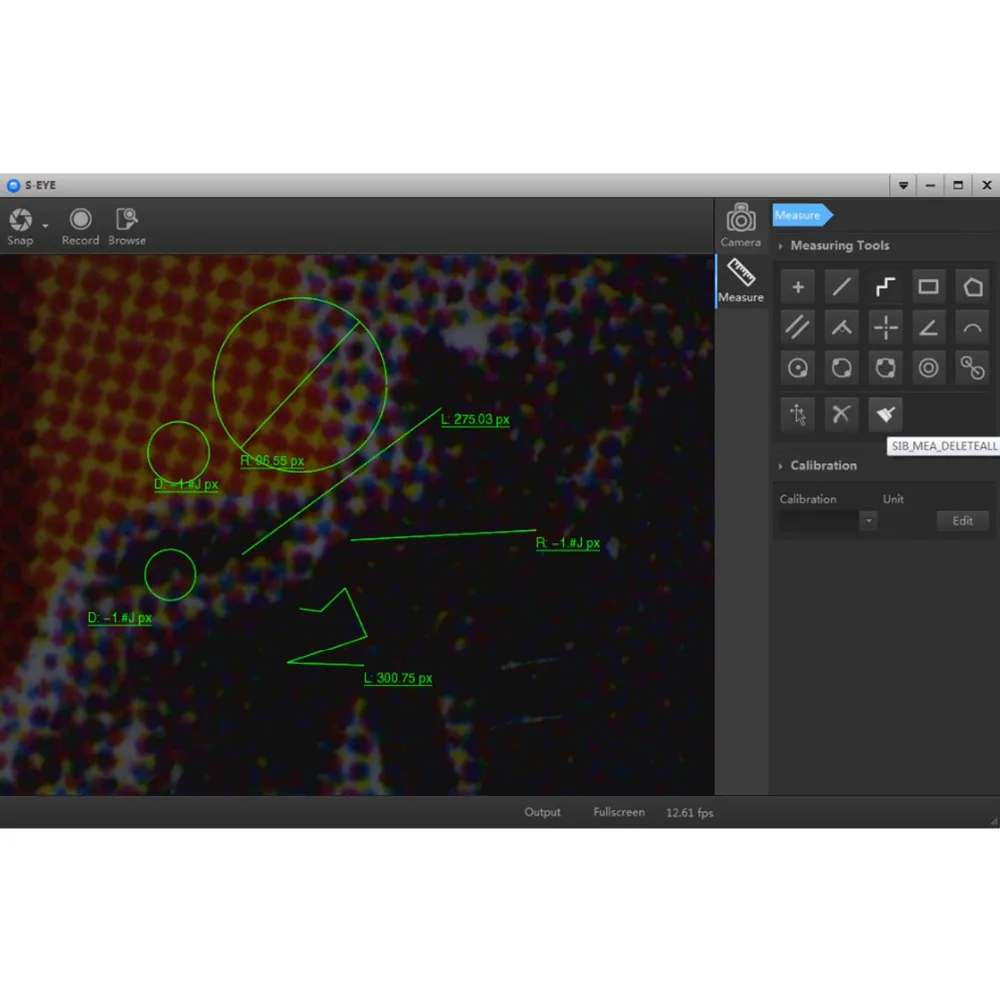Start video with the Record button
This screenshot has height=1000, width=1000.
point(80,227)
